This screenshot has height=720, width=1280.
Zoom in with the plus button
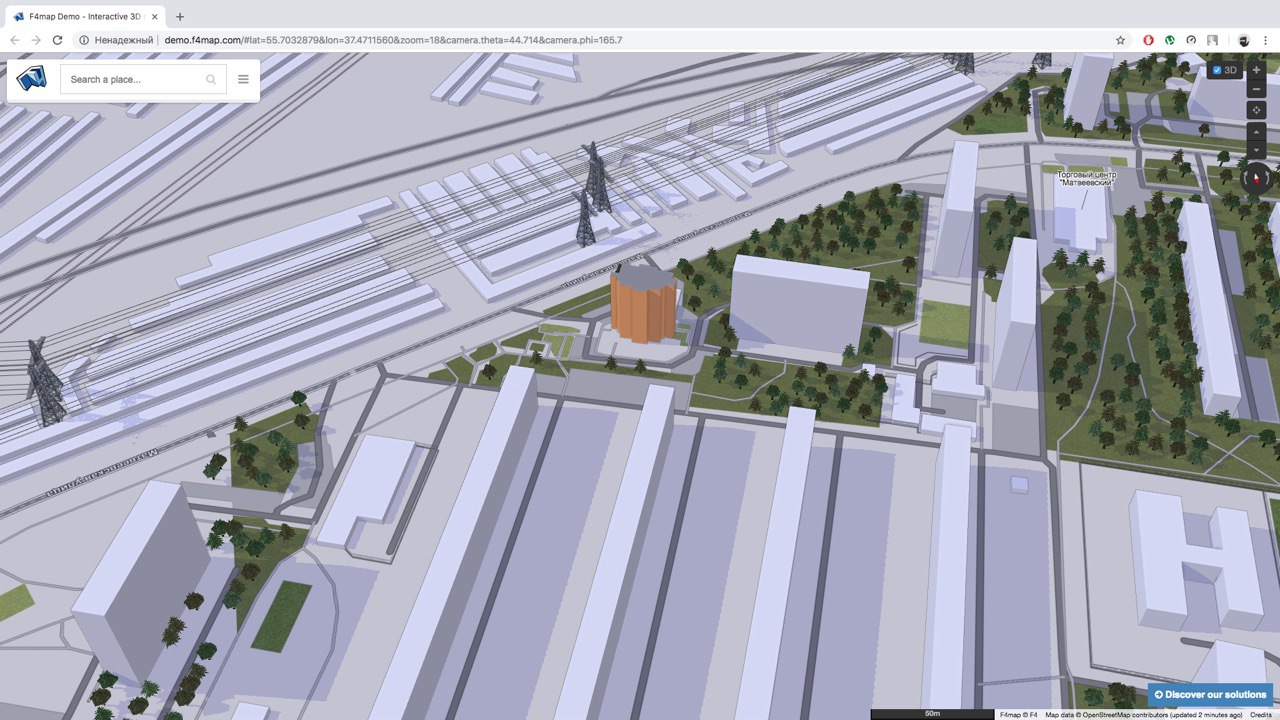point(1257,70)
